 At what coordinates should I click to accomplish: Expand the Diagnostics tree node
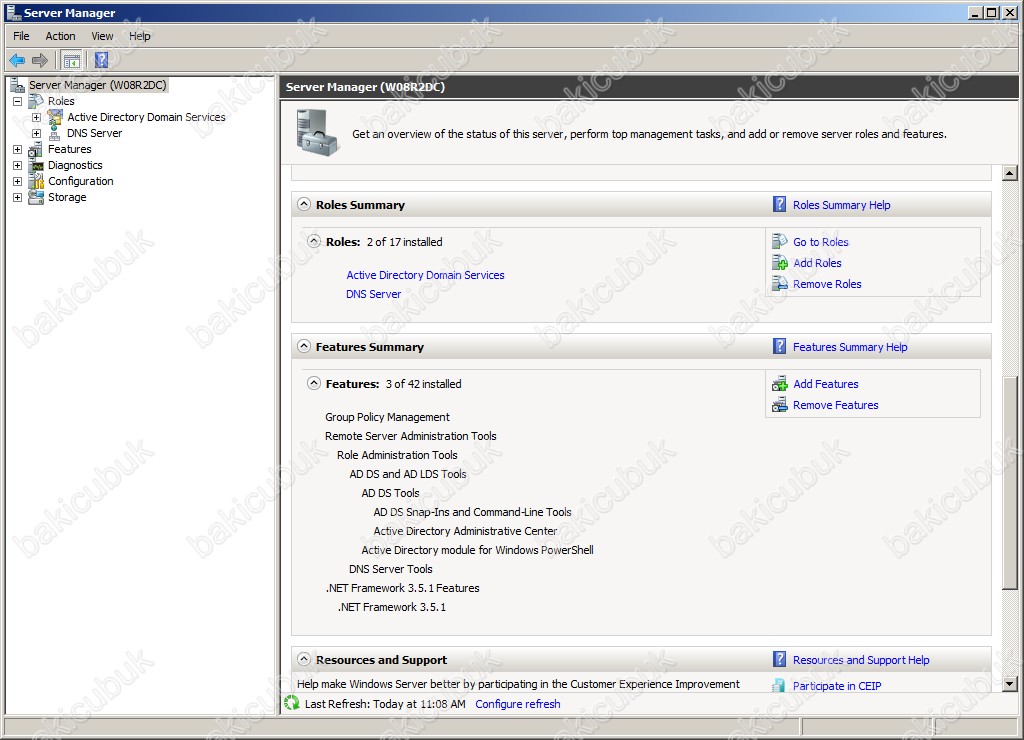[x=18, y=165]
